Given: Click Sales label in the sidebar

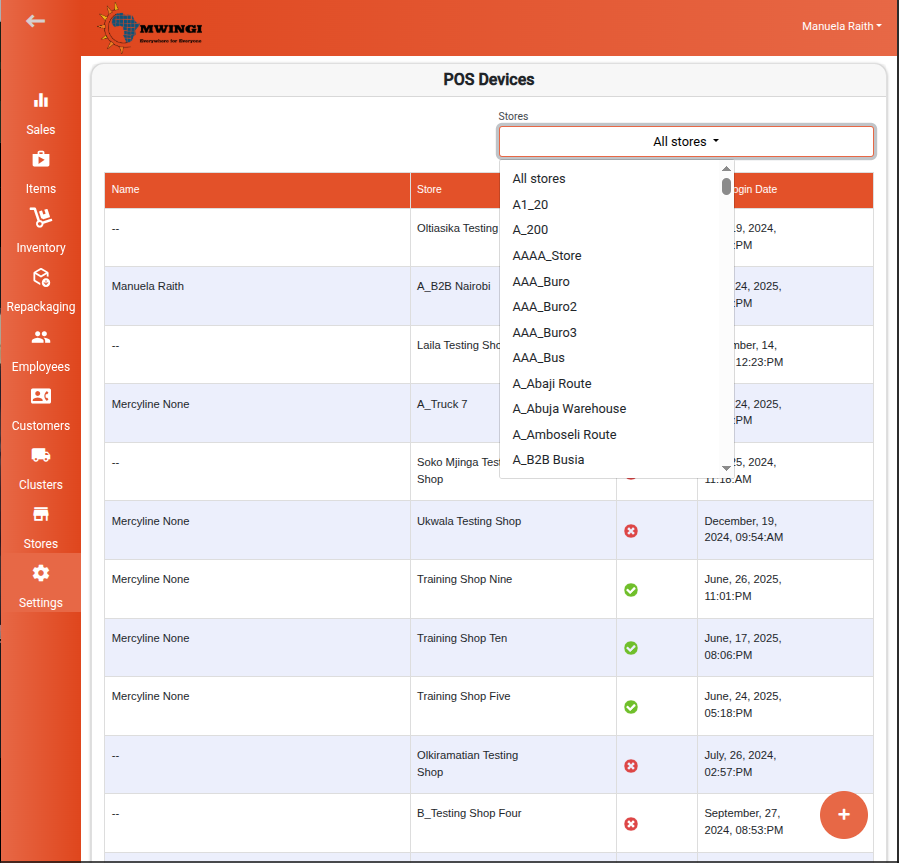Looking at the screenshot, I should coord(41,130).
